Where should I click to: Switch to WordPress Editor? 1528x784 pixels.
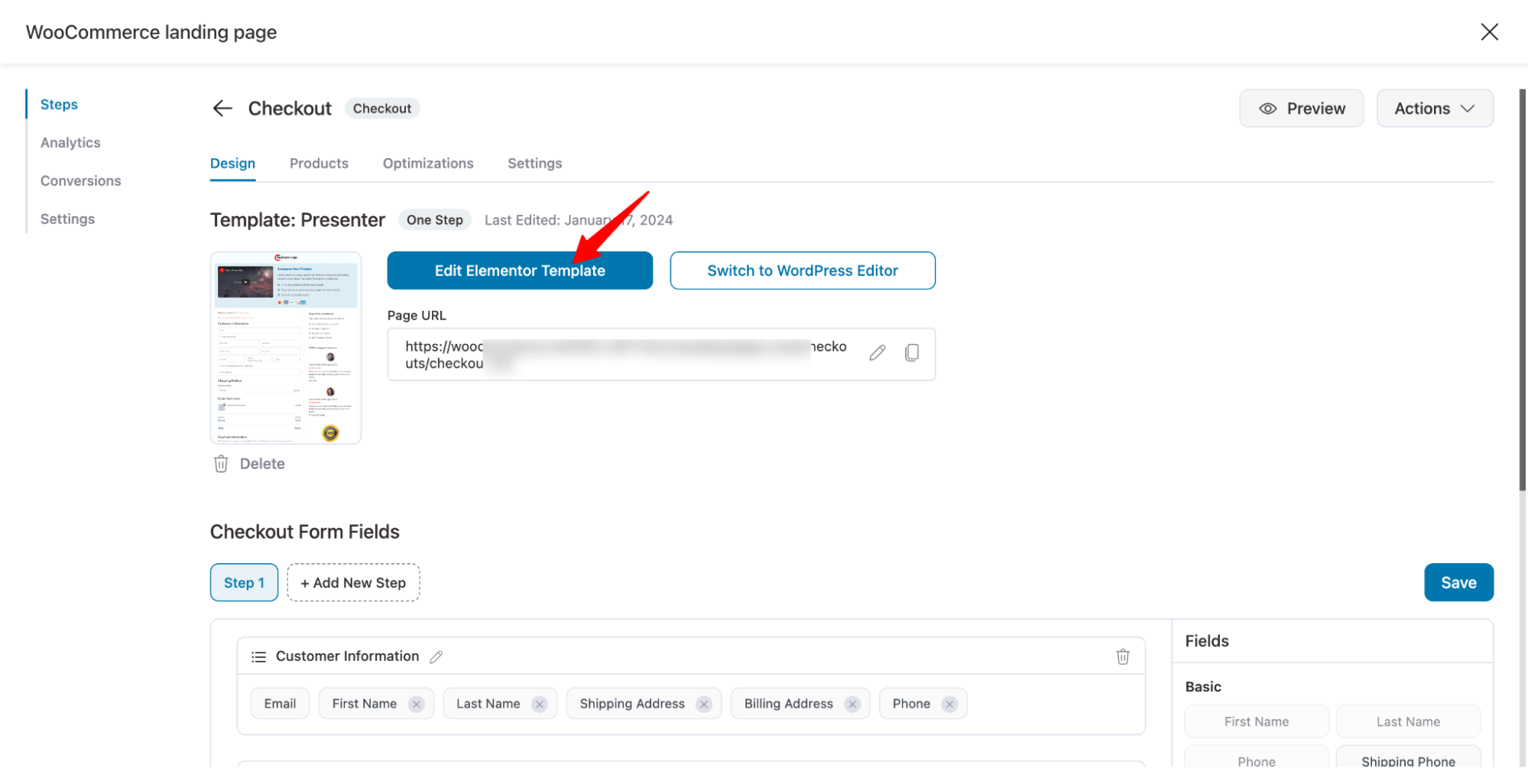pyautogui.click(x=802, y=270)
